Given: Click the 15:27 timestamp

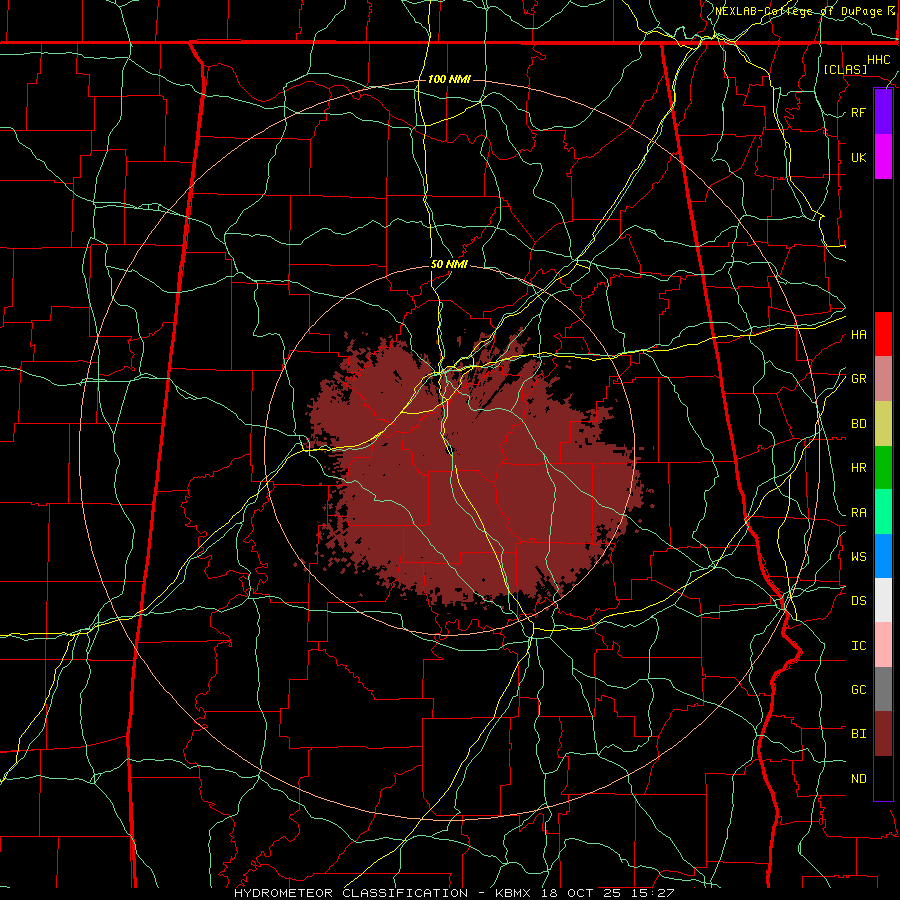Looking at the screenshot, I should 654,893.
